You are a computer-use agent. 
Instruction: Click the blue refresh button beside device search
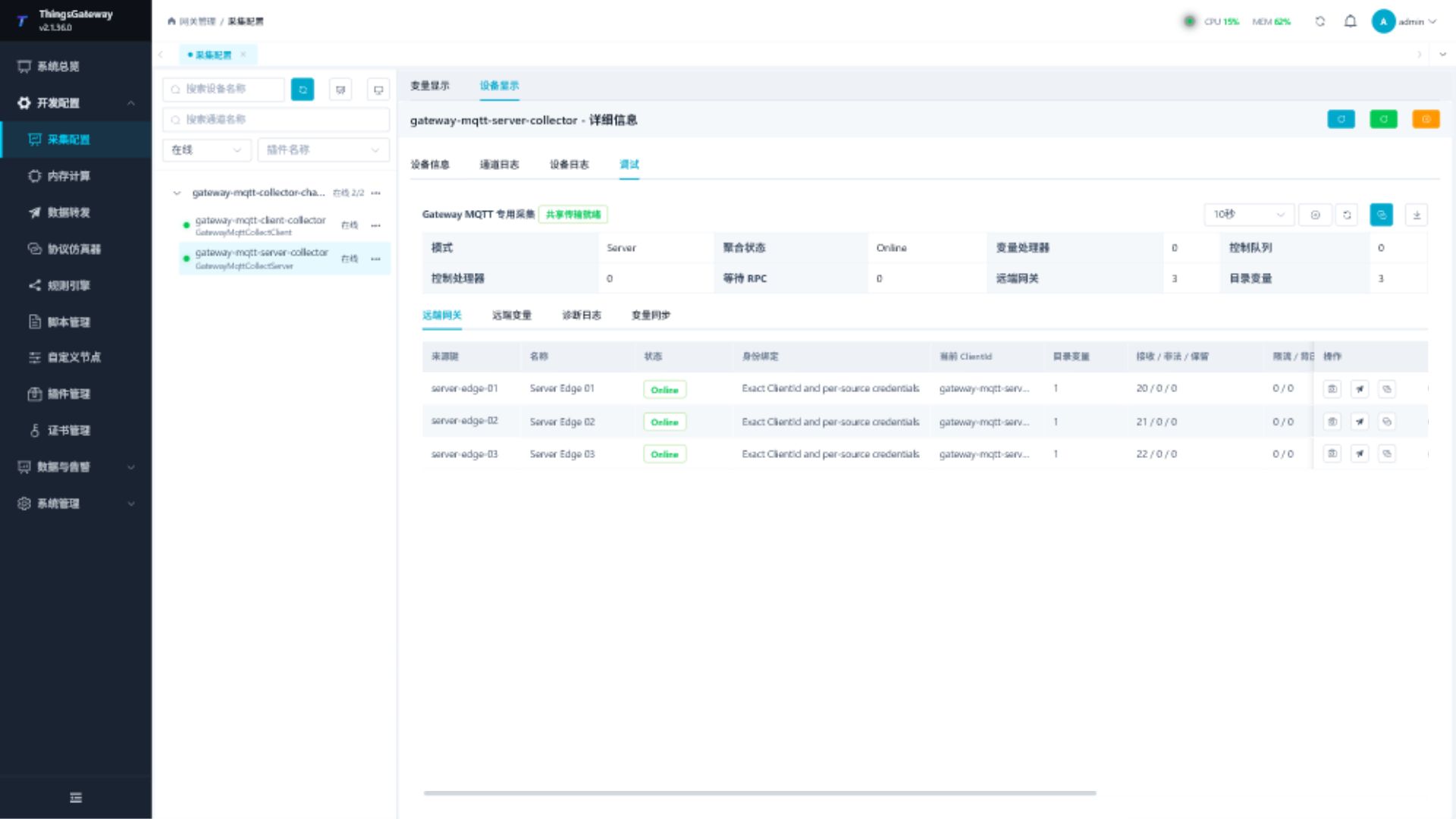pyautogui.click(x=303, y=89)
